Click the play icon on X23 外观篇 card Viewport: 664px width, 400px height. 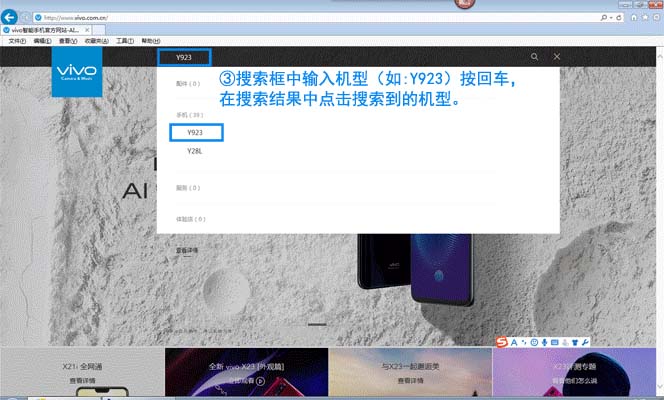(x=260, y=381)
